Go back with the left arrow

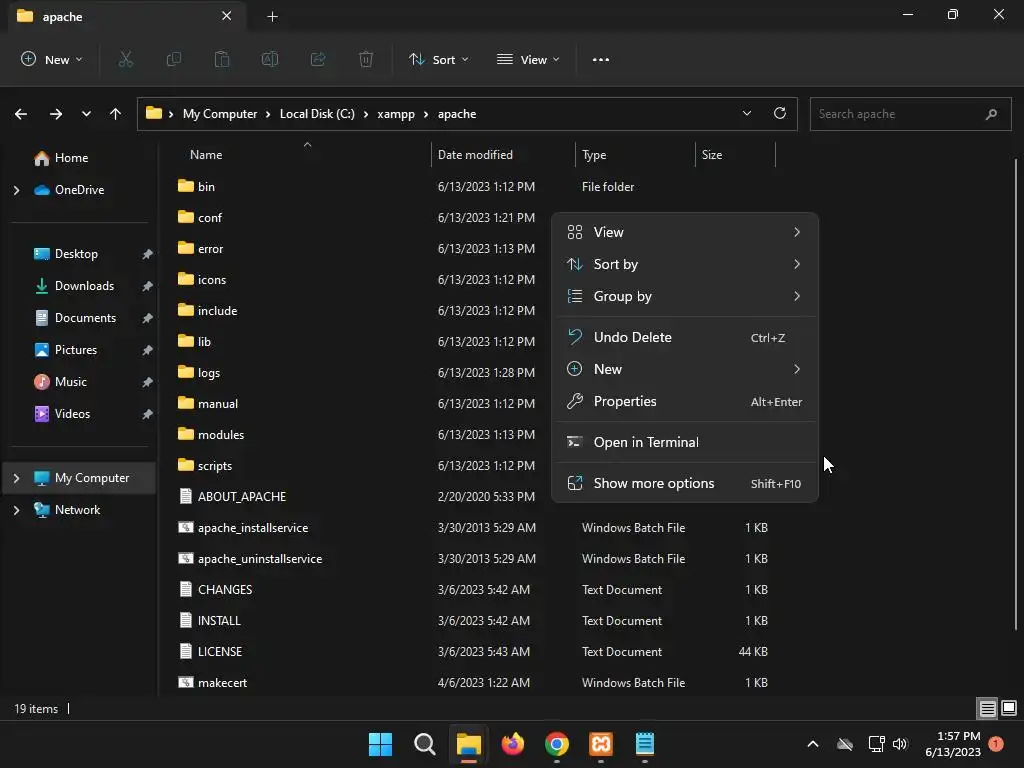point(21,114)
